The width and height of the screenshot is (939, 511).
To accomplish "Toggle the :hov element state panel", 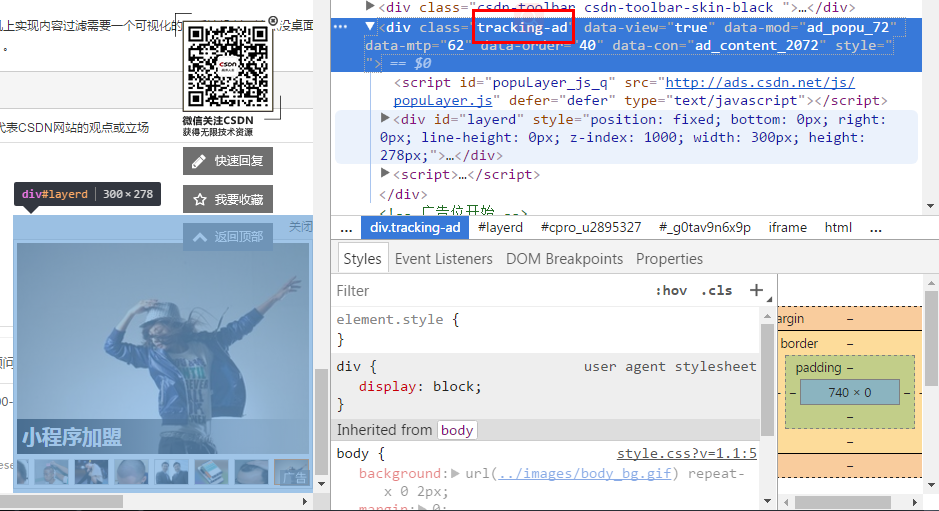I will [671, 291].
